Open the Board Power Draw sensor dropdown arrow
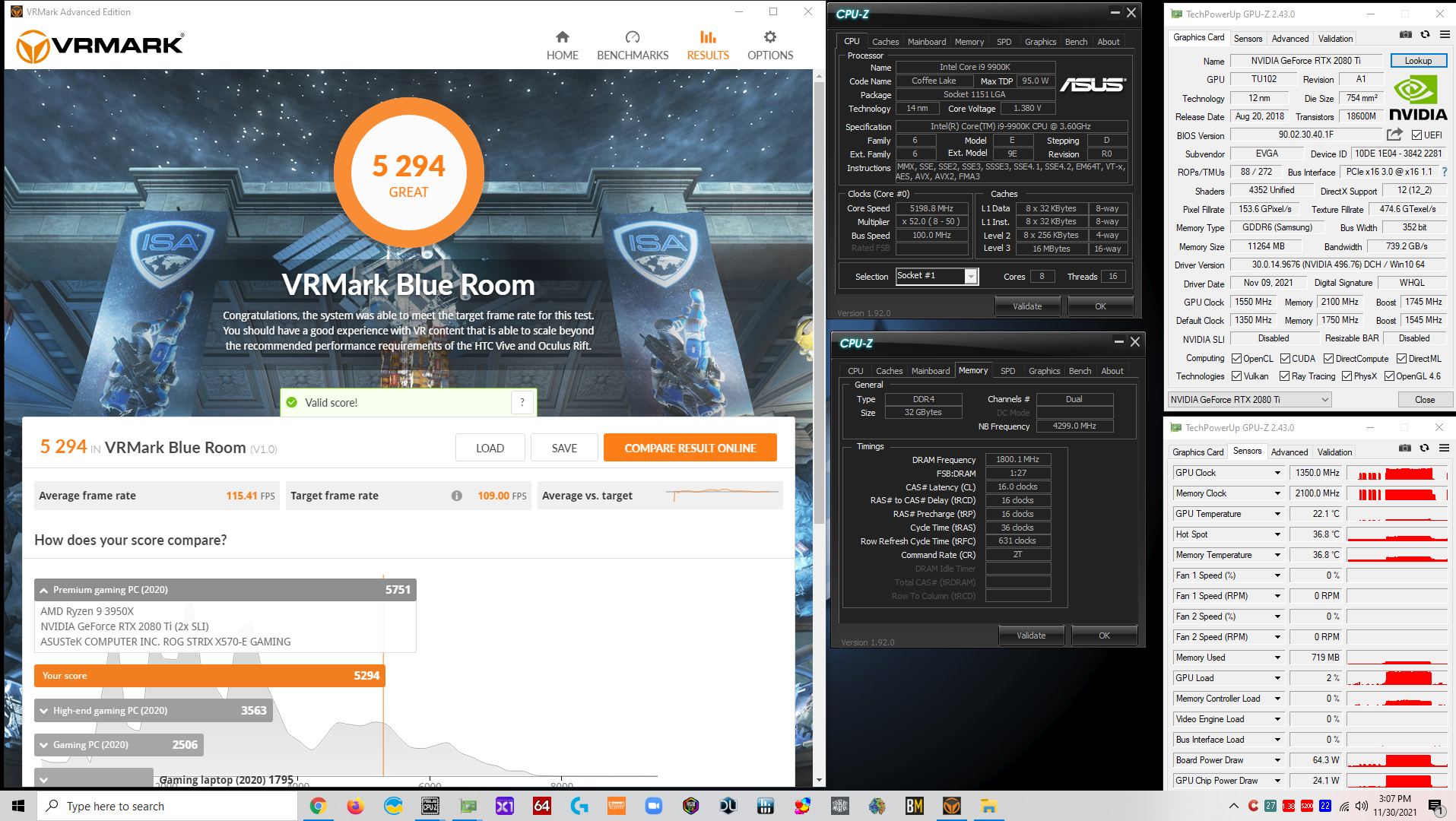Screen dimensions: 1456x821 click(x=1277, y=760)
